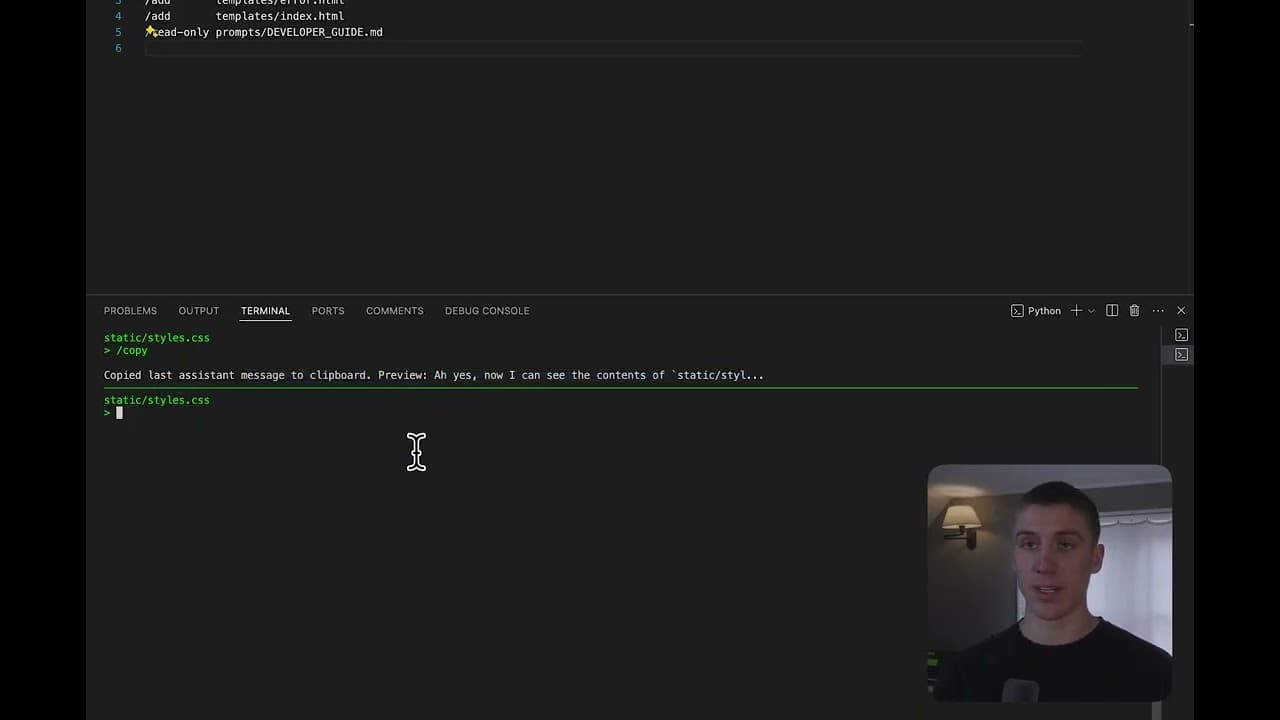Open the terminal profile dropdown chevron
Screen dimensions: 1280x720
click(1090, 311)
